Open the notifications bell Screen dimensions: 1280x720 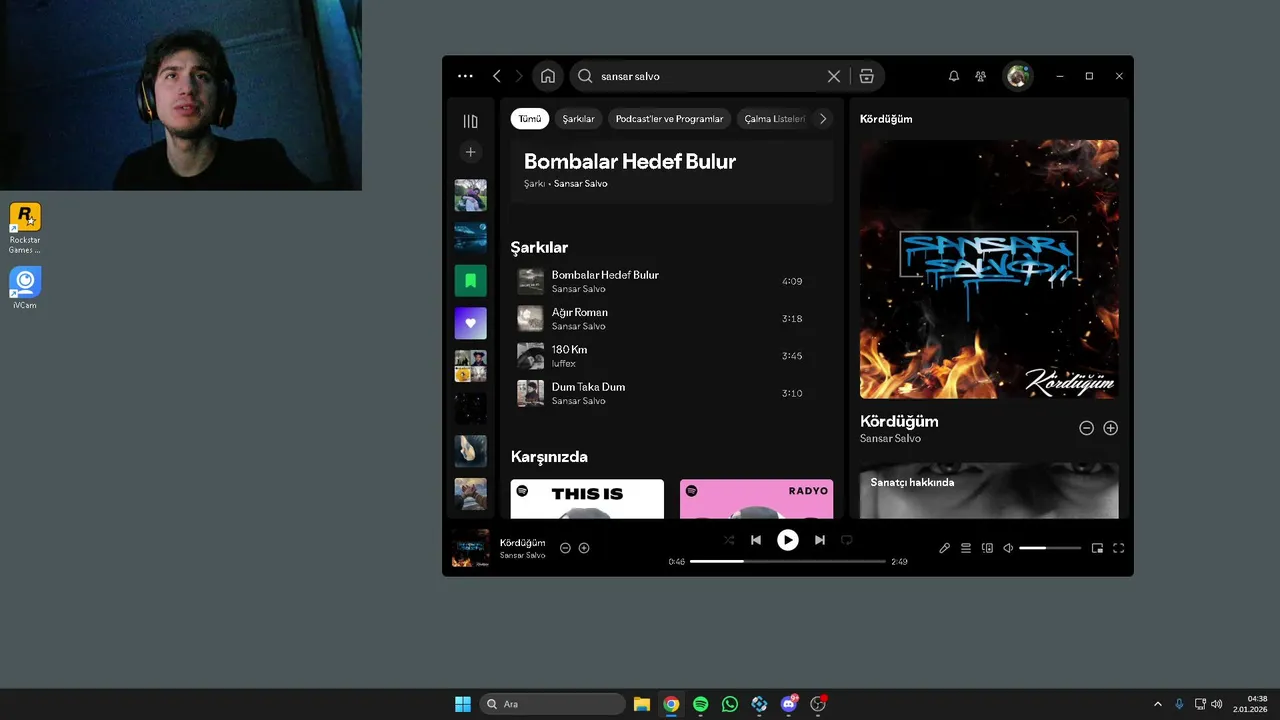pos(954,76)
